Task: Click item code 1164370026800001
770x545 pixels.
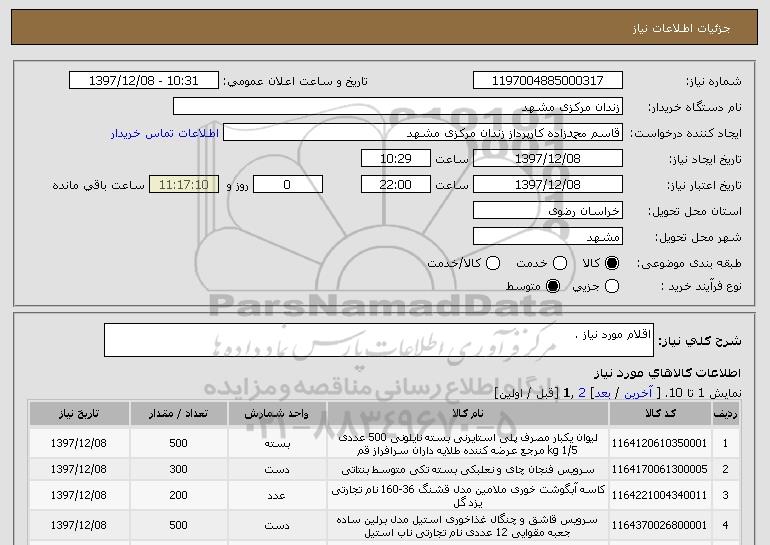Action: tap(659, 525)
